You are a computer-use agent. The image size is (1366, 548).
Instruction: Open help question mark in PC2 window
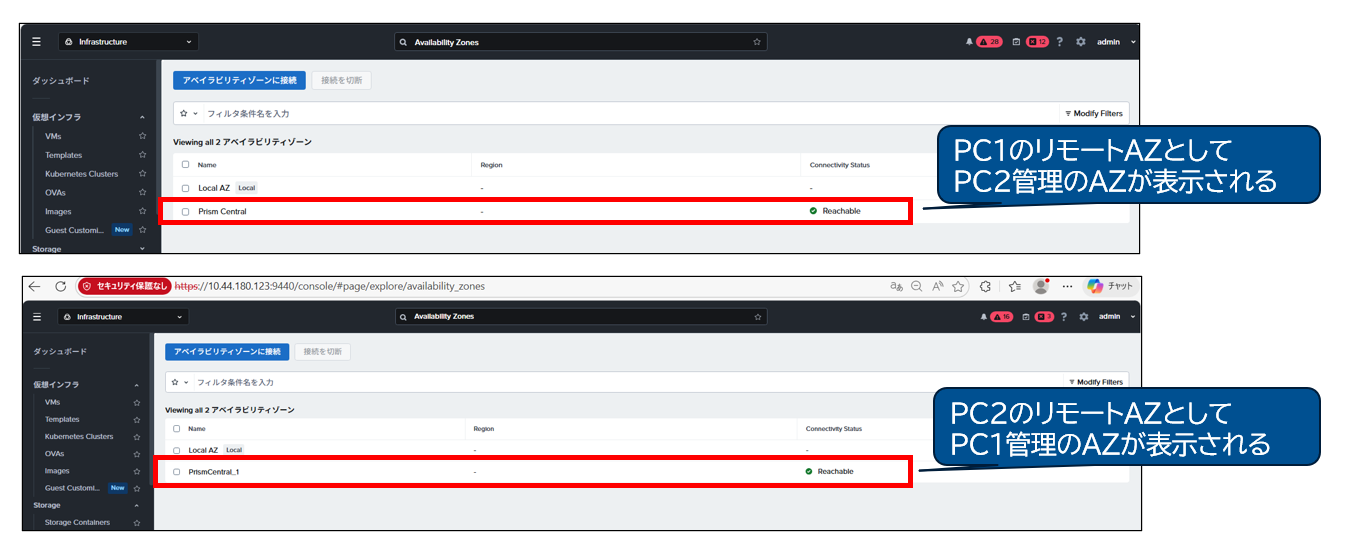[1064, 317]
